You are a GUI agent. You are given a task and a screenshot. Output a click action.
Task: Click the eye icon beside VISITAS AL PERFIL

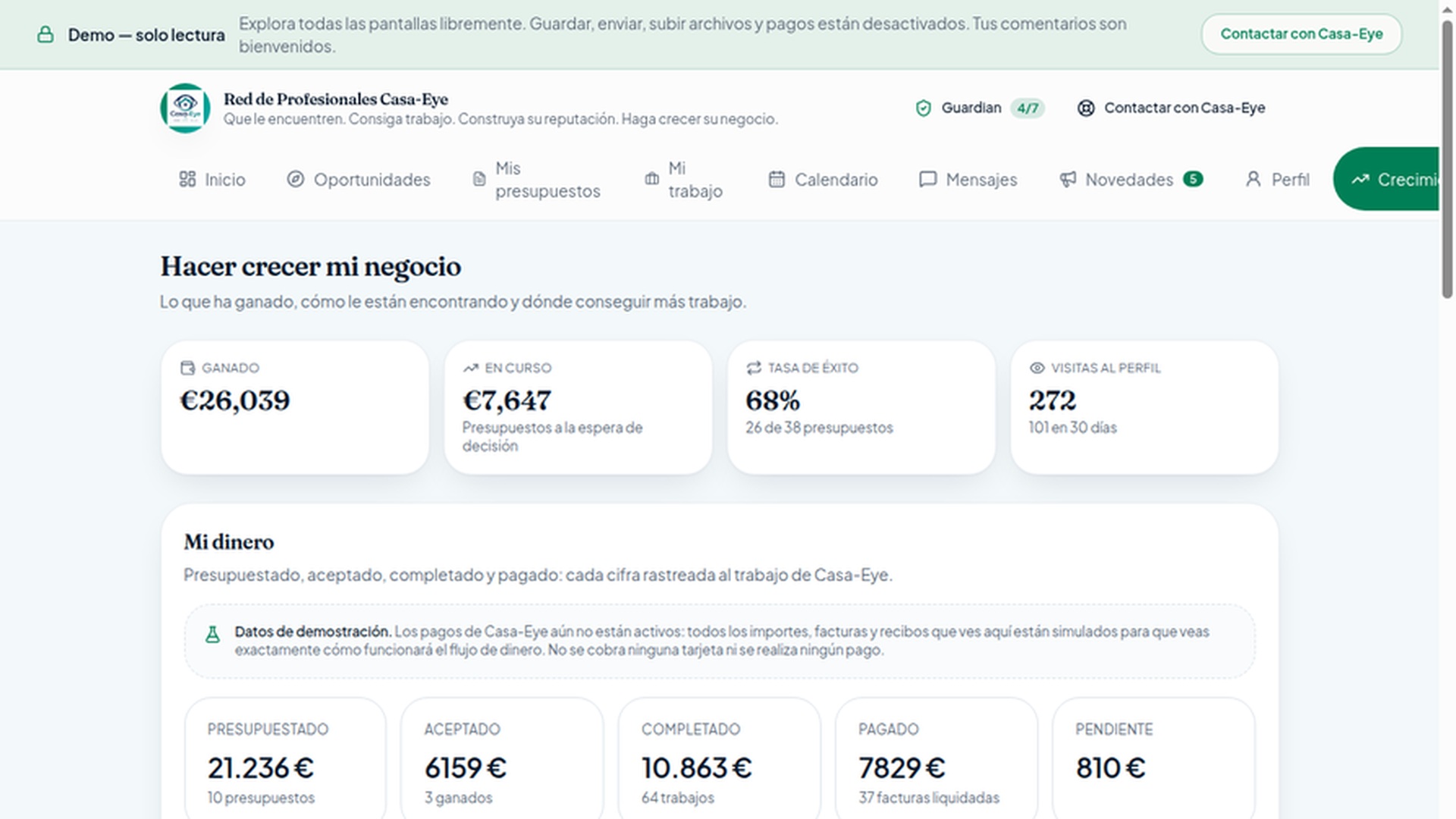(1037, 368)
